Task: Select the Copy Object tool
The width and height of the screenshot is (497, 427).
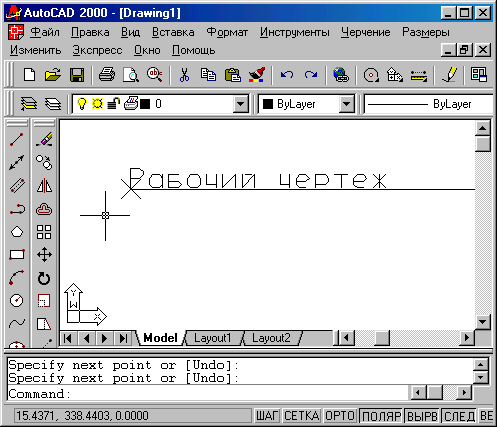Action: [44, 163]
